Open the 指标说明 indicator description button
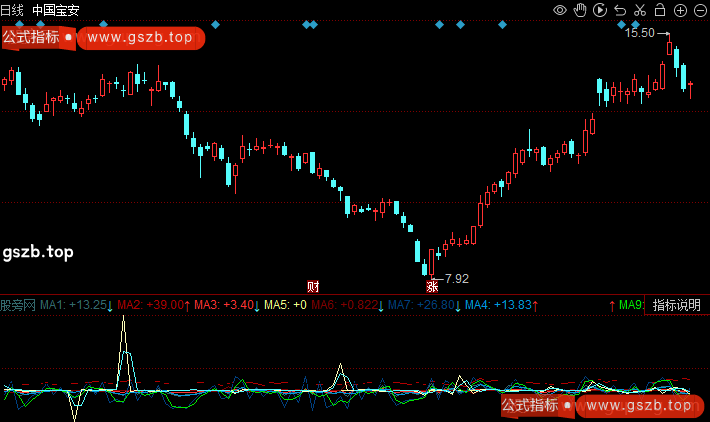Screen dimensions: 710x422 tap(676, 305)
